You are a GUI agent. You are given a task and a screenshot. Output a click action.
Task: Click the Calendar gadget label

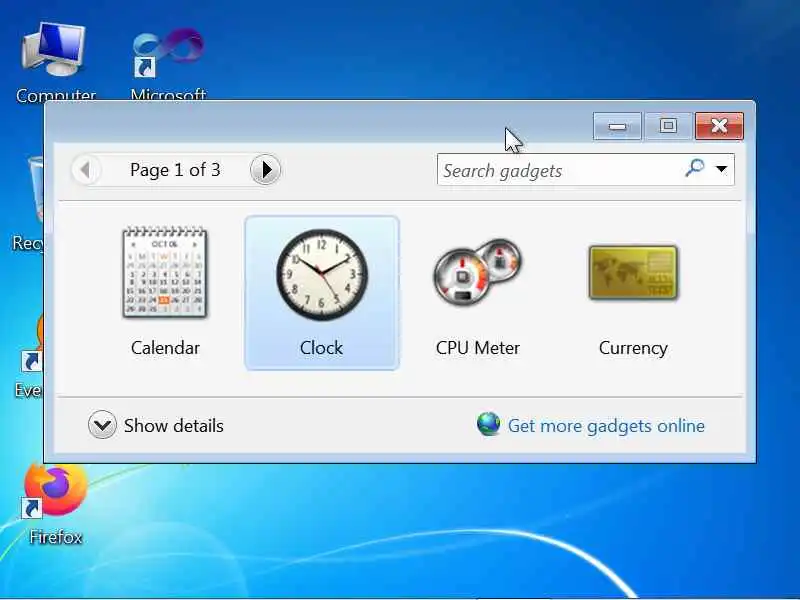tap(165, 348)
